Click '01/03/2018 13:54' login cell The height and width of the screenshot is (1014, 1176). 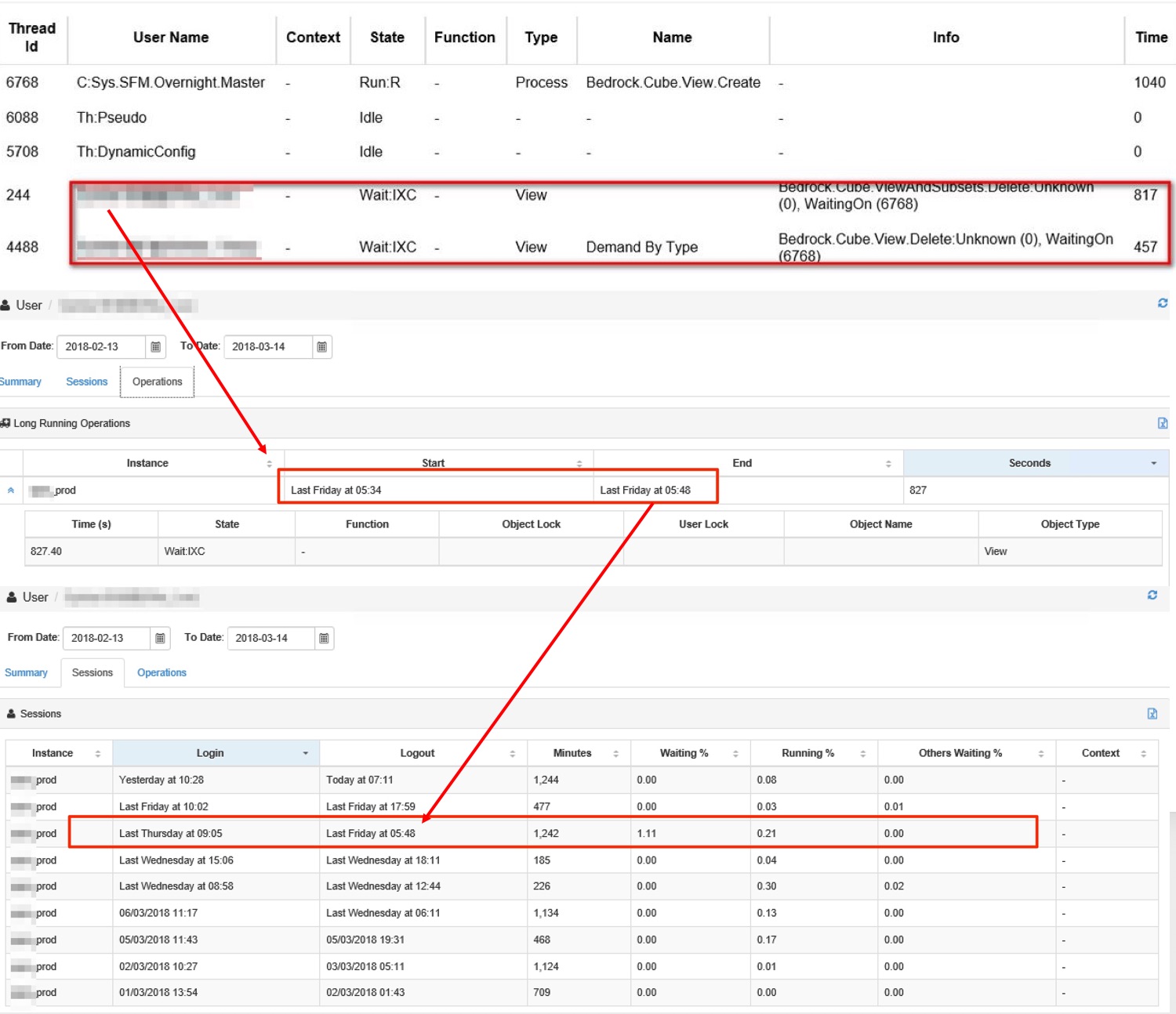tap(158, 992)
